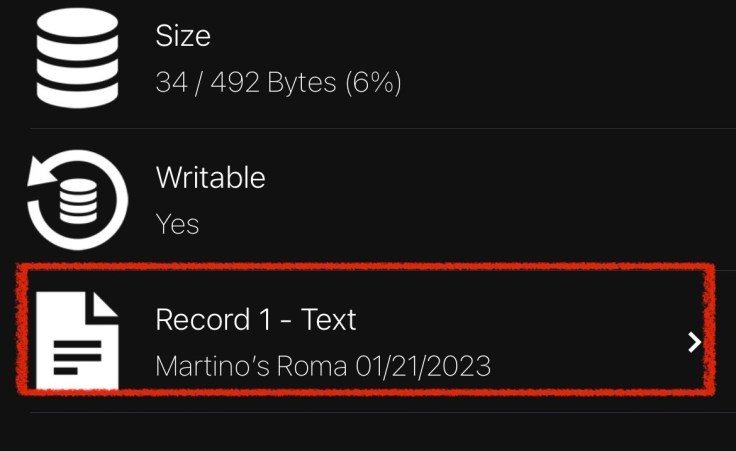Click the Writable circular-arrow database icon

(x=77, y=199)
